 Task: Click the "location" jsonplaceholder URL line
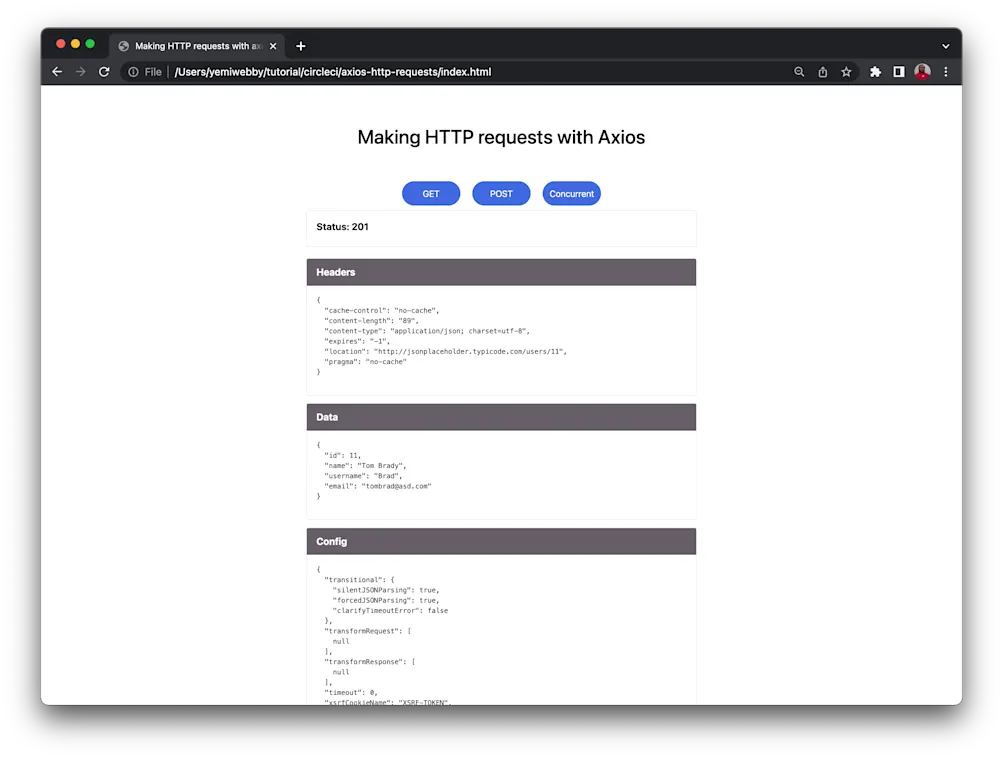pos(445,351)
